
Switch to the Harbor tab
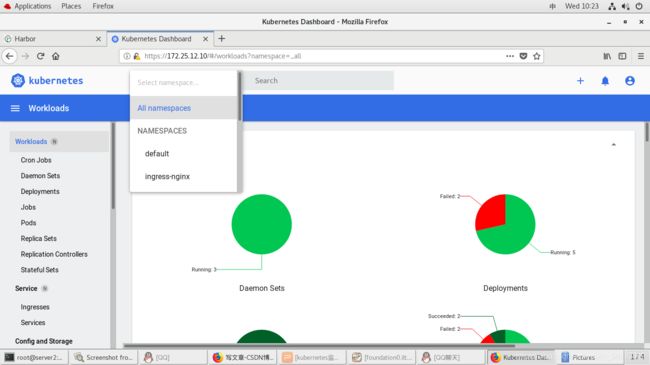(x=53, y=39)
